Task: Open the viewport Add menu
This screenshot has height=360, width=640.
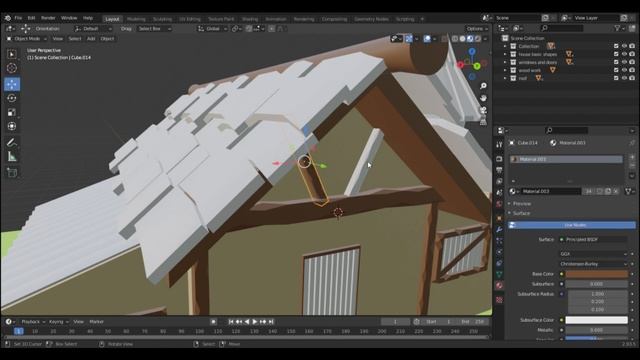Action: [91, 39]
